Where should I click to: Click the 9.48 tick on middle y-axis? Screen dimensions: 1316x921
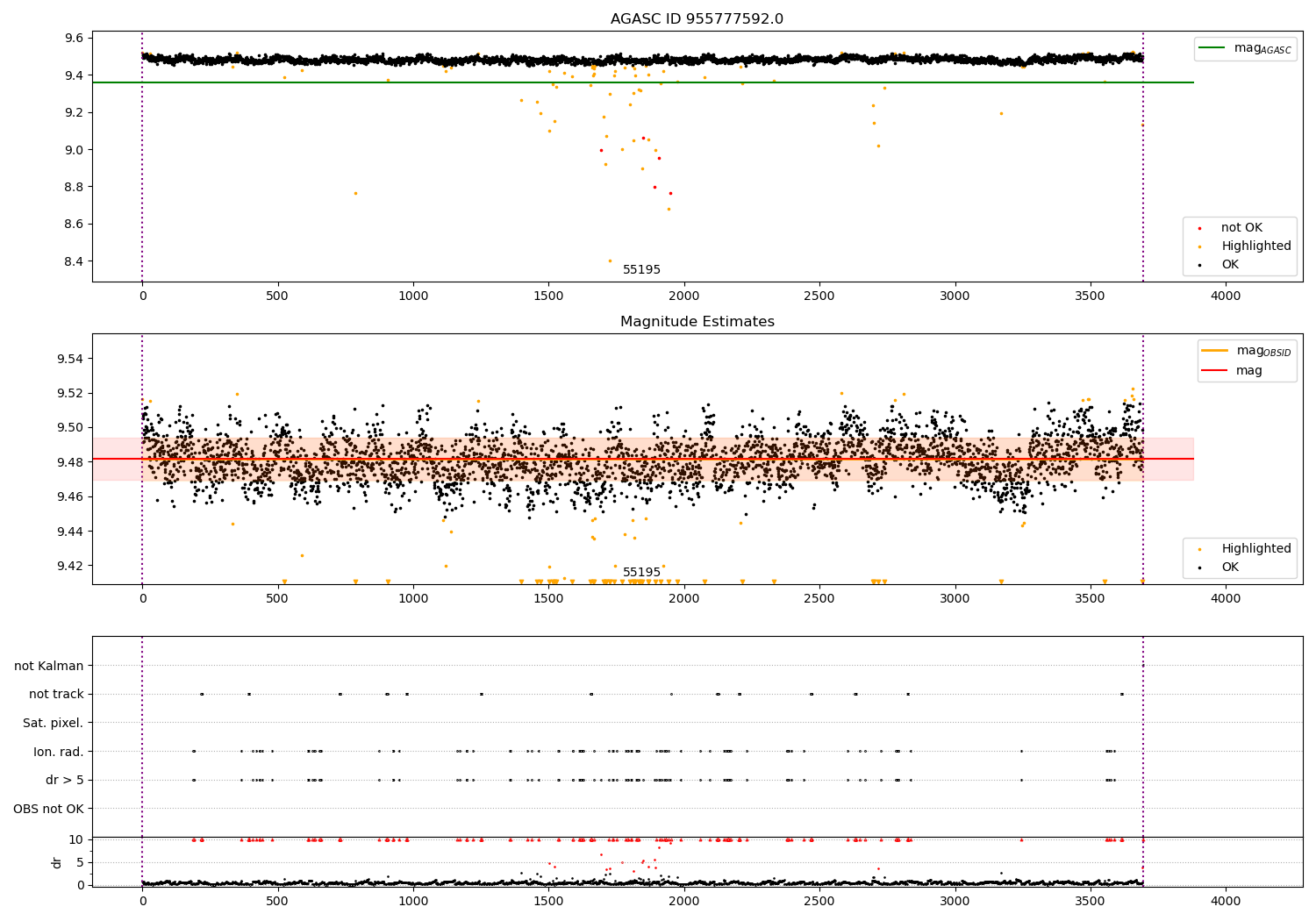pos(69,462)
